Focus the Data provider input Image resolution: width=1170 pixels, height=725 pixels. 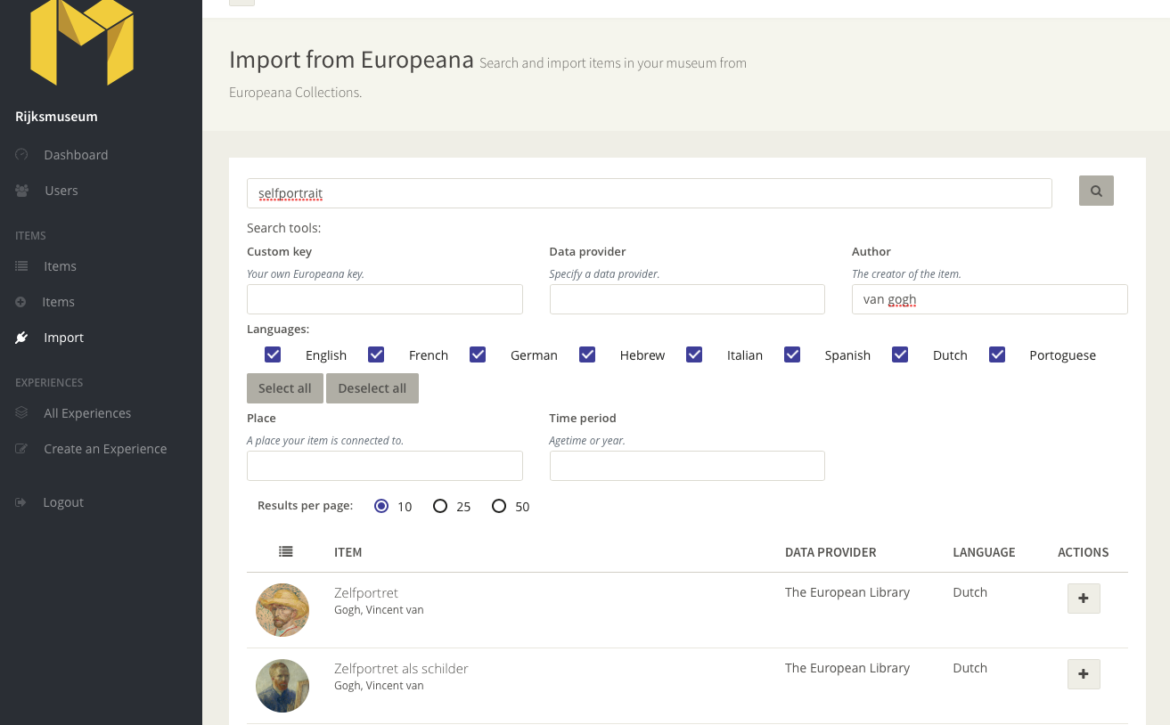pos(687,299)
